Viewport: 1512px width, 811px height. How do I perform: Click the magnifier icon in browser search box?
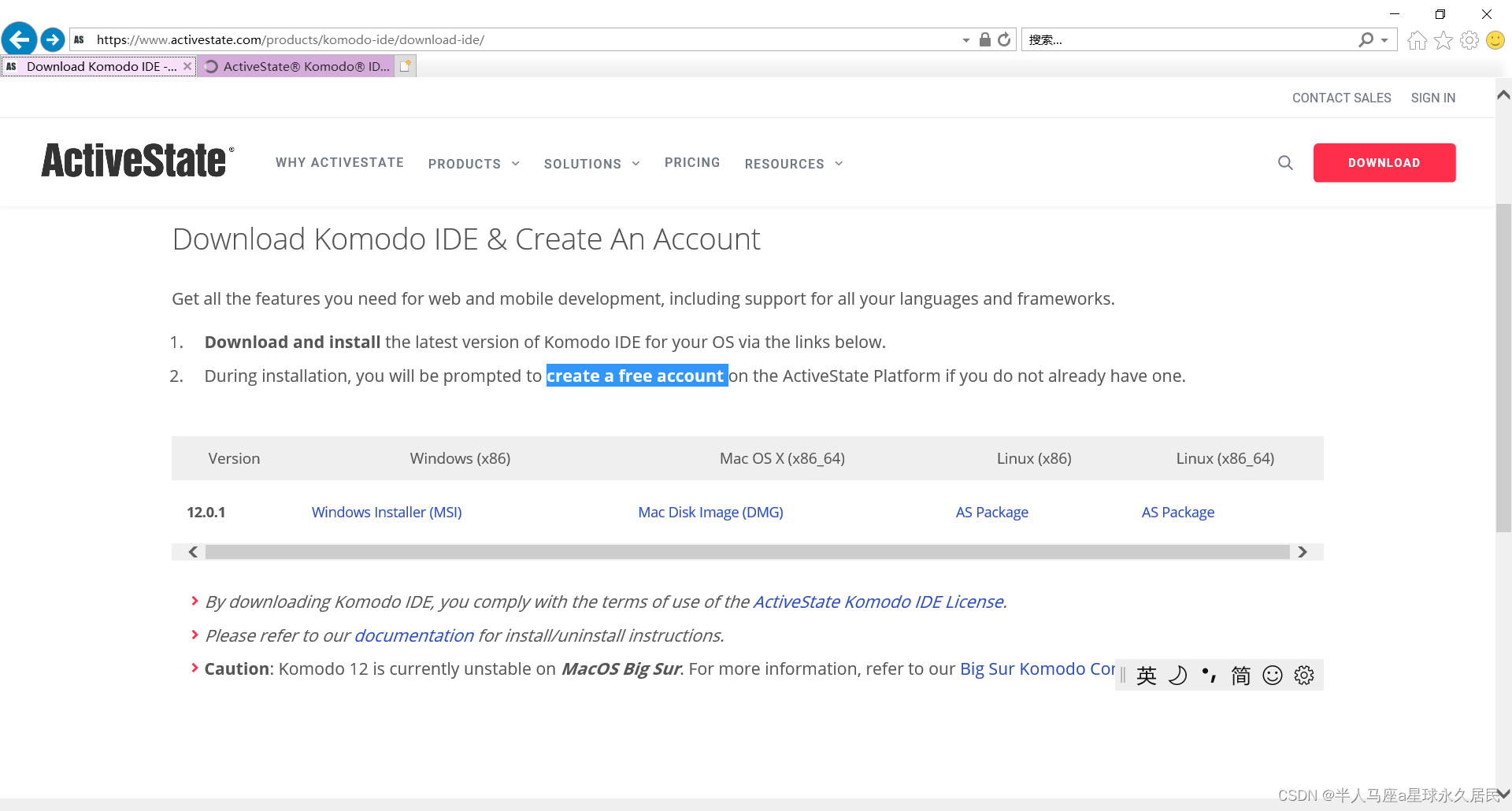[x=1366, y=39]
